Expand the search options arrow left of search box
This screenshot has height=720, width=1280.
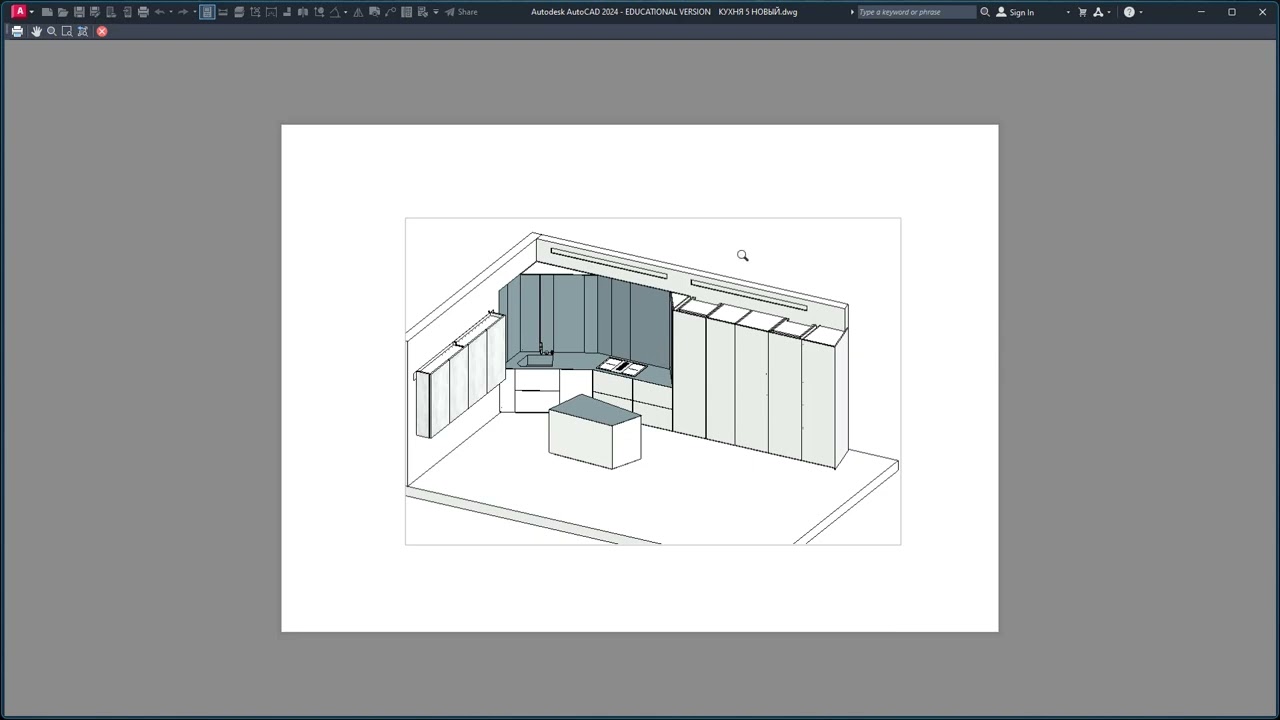point(852,12)
